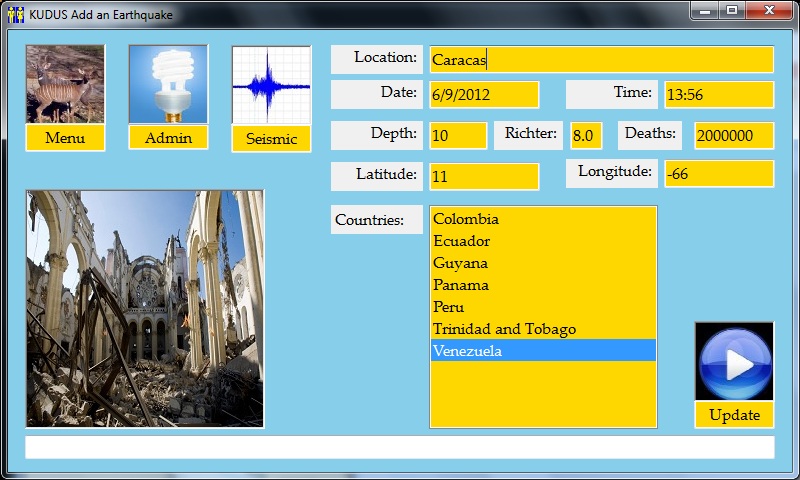Click the yellow Update label button
This screenshot has height=480, width=800.
(x=734, y=415)
